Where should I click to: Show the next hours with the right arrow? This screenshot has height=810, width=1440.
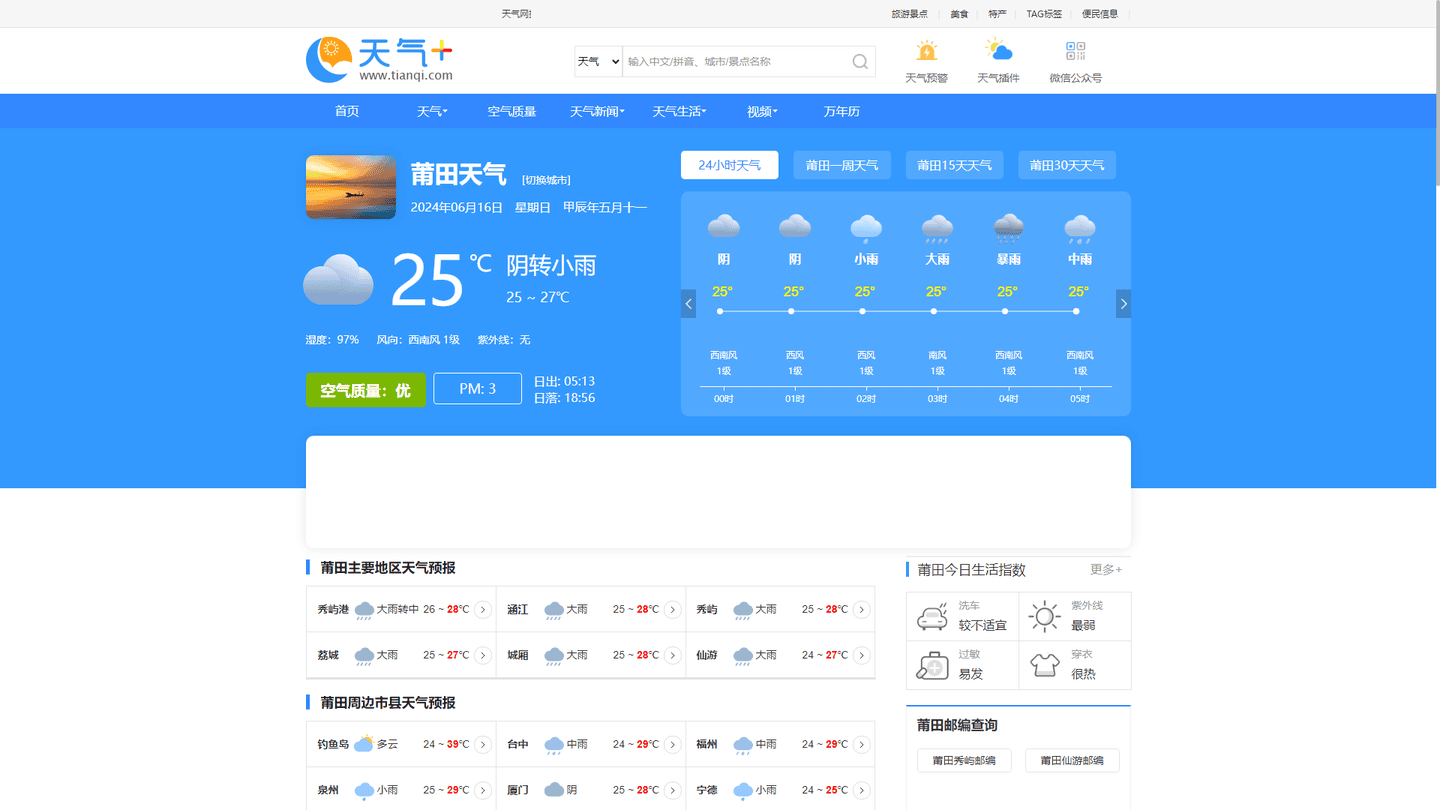1123,304
